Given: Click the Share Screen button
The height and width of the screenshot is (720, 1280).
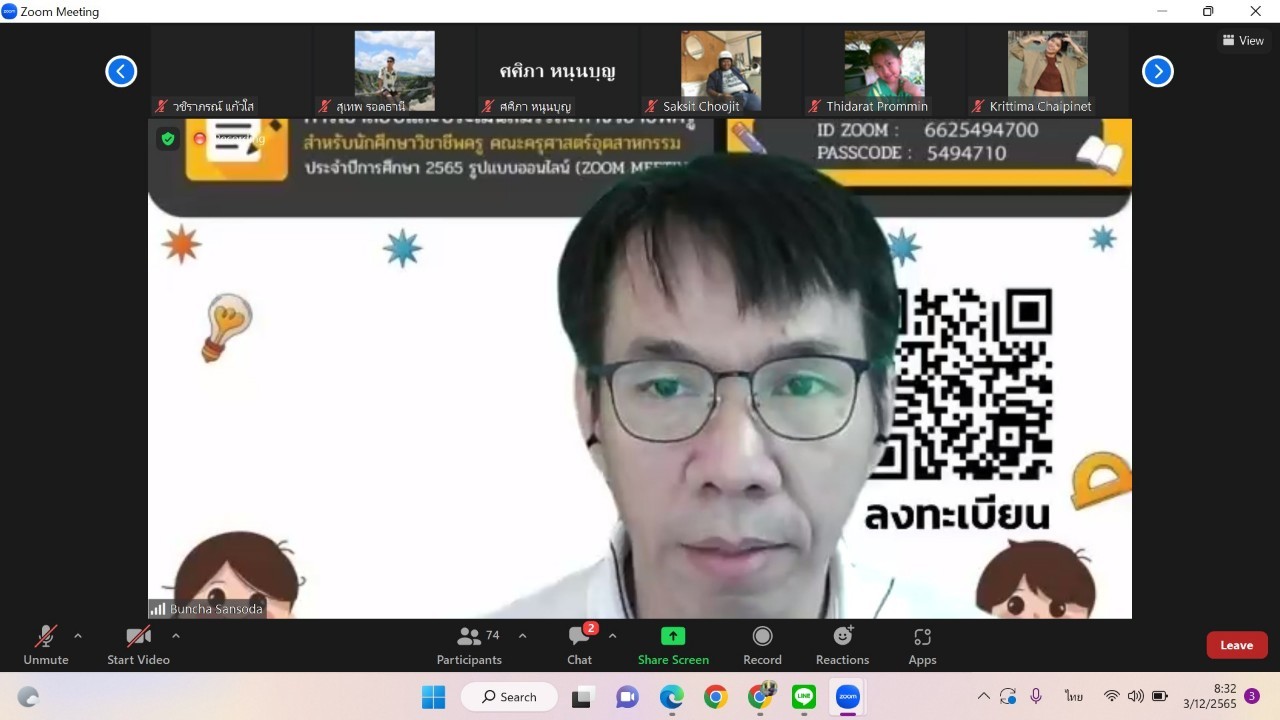Looking at the screenshot, I should [673, 645].
